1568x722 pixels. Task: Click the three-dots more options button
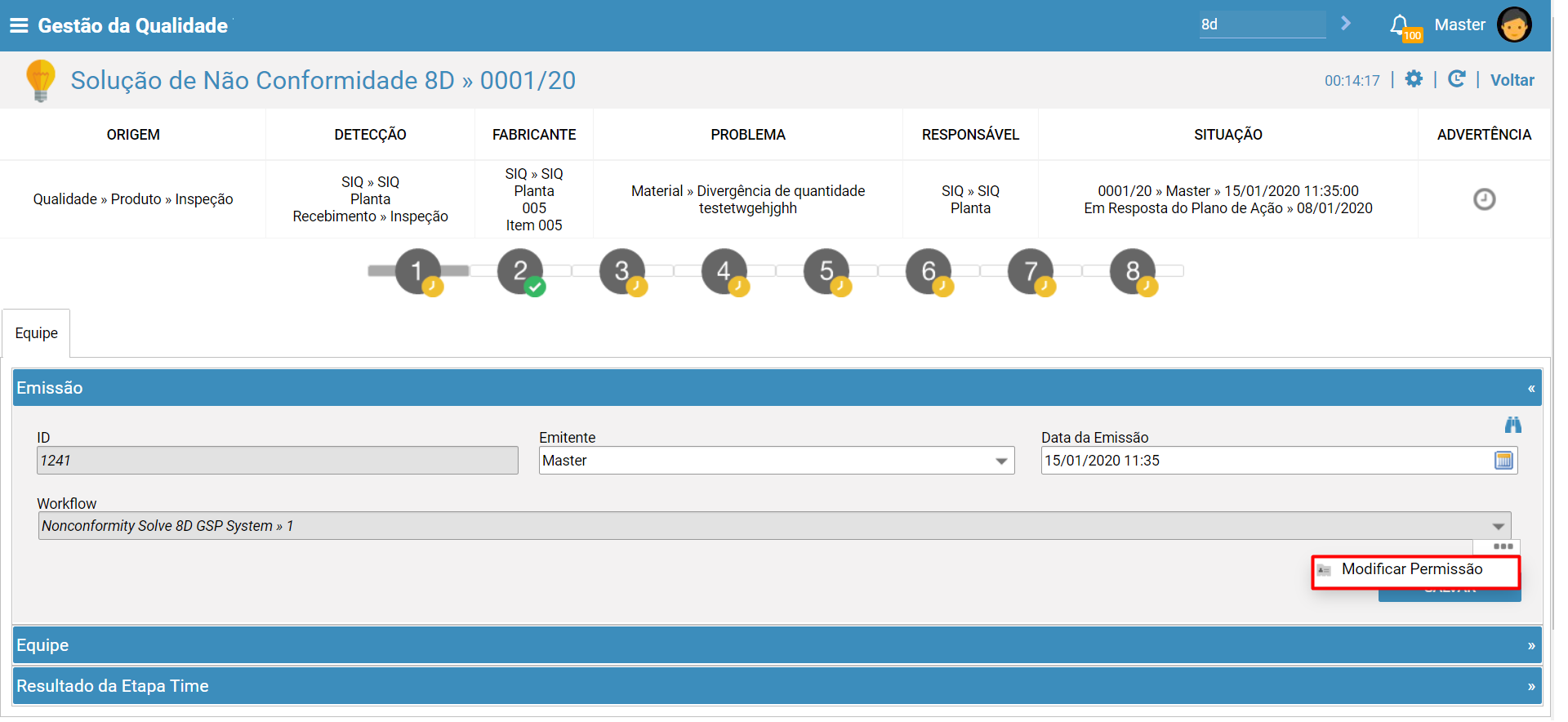(1503, 546)
